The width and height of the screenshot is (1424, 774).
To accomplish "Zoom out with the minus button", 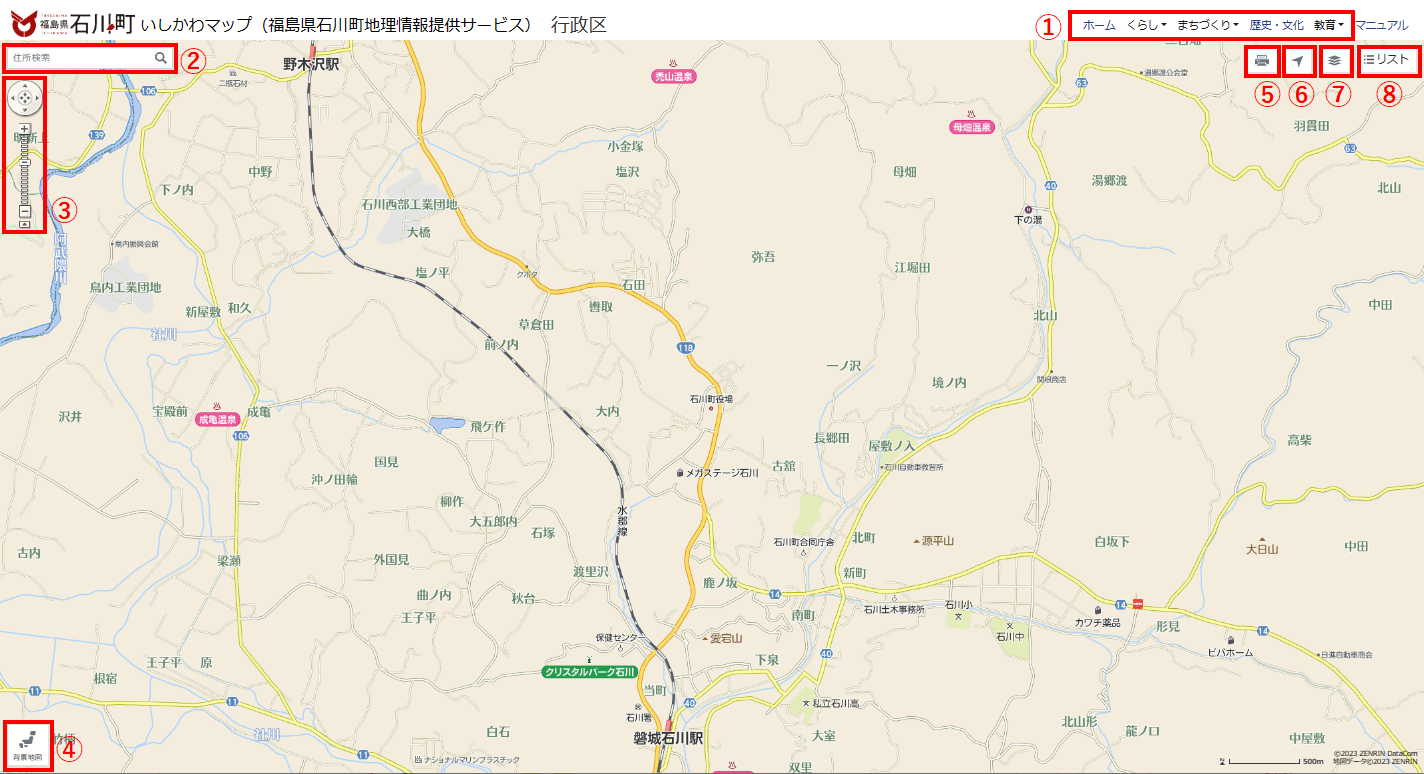I will pos(25,211).
